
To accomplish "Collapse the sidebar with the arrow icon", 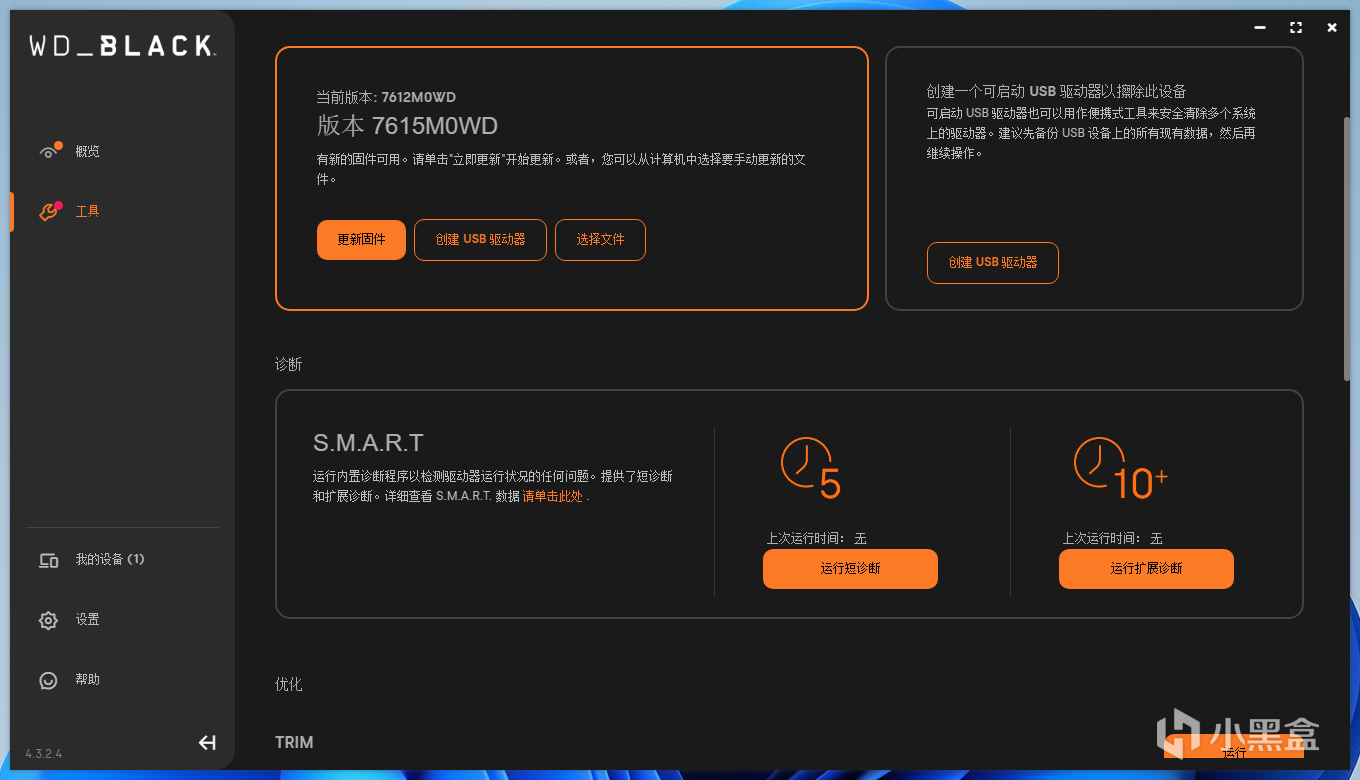I will [207, 742].
